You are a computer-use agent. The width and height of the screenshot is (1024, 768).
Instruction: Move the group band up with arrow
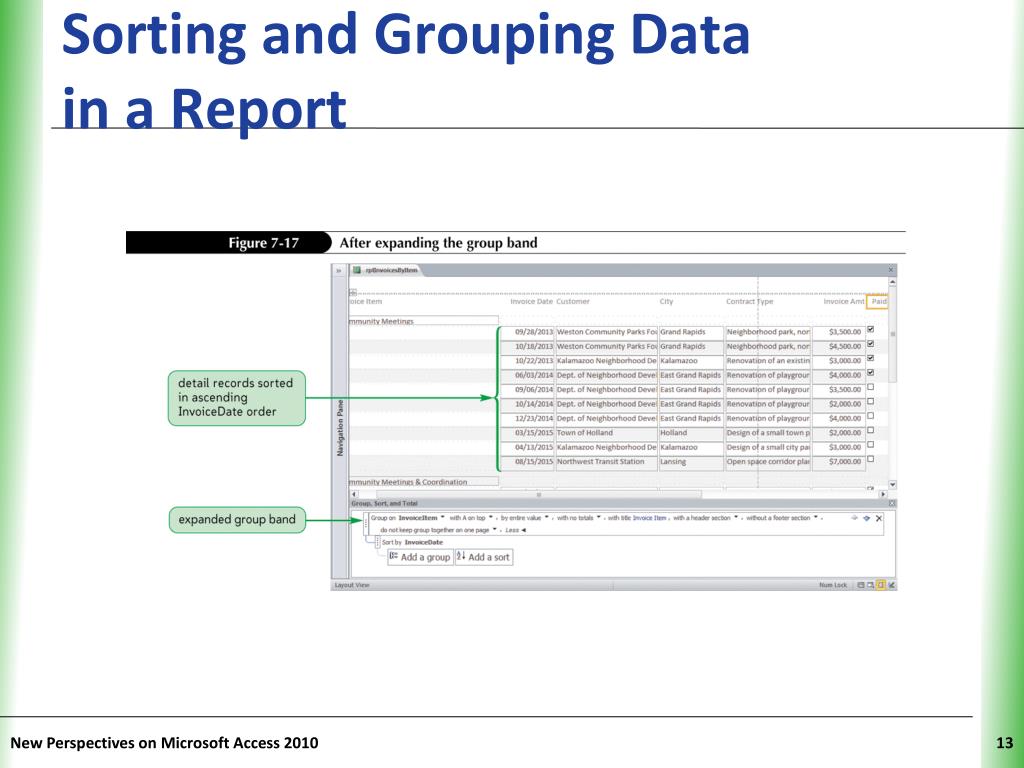854,519
